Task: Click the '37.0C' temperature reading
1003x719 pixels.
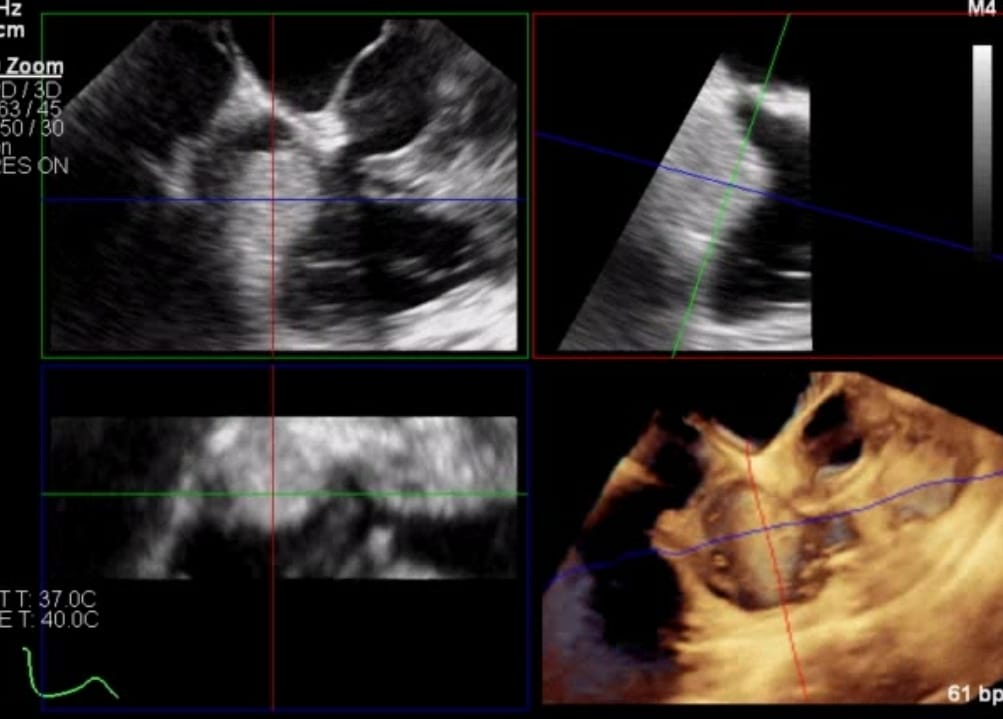Action: (67, 599)
